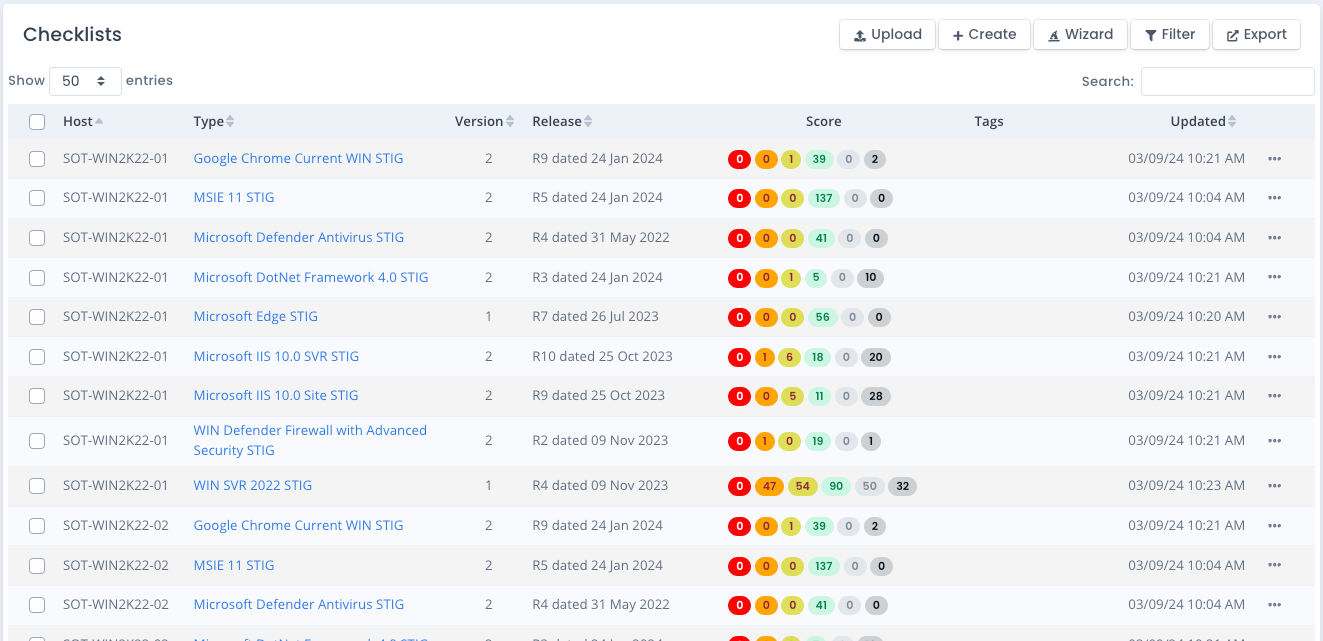Click updated time 03/09/24 10:20 AM
The width and height of the screenshot is (1323, 641).
(x=1187, y=317)
